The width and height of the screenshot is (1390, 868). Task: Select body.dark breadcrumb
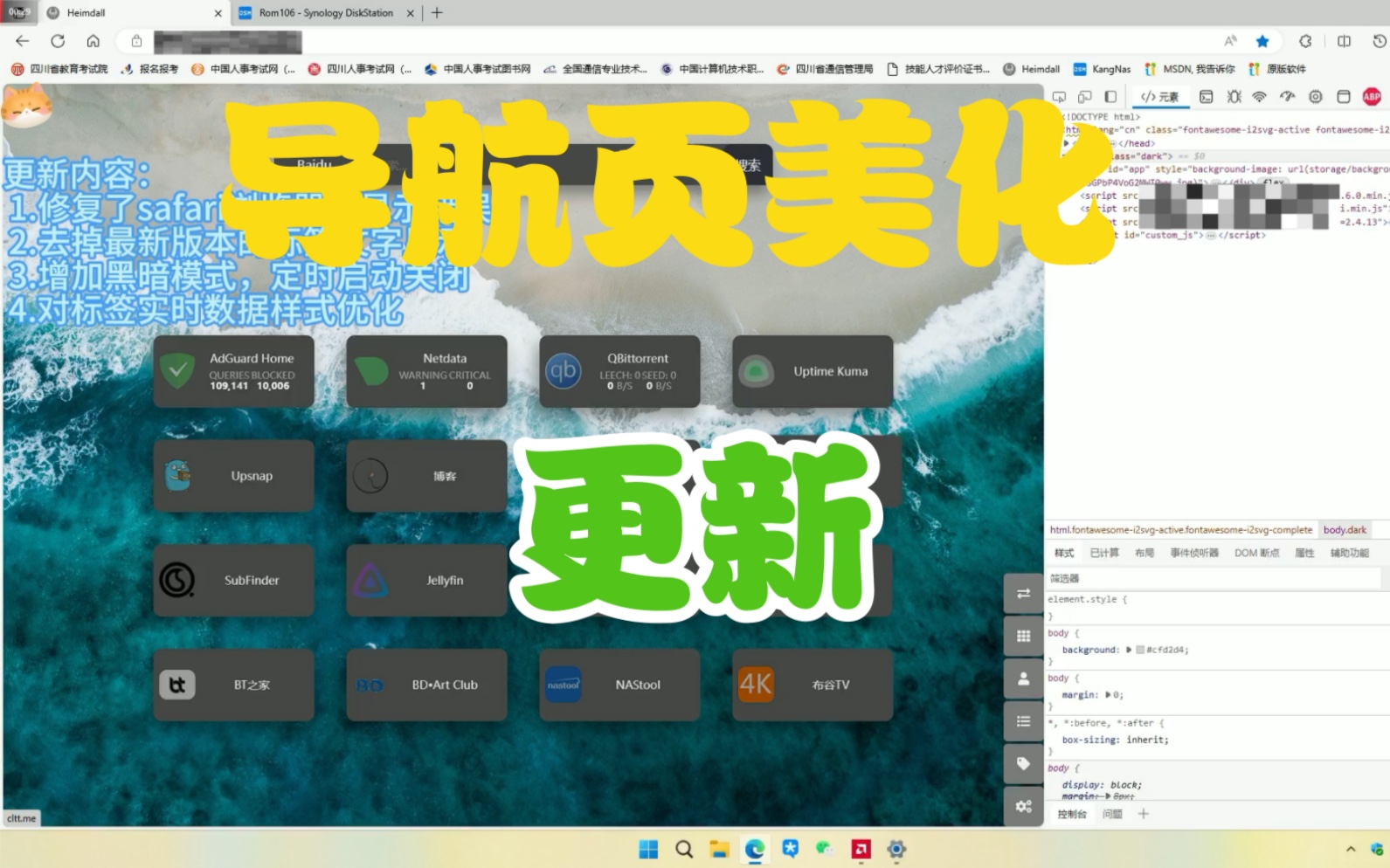click(1345, 530)
